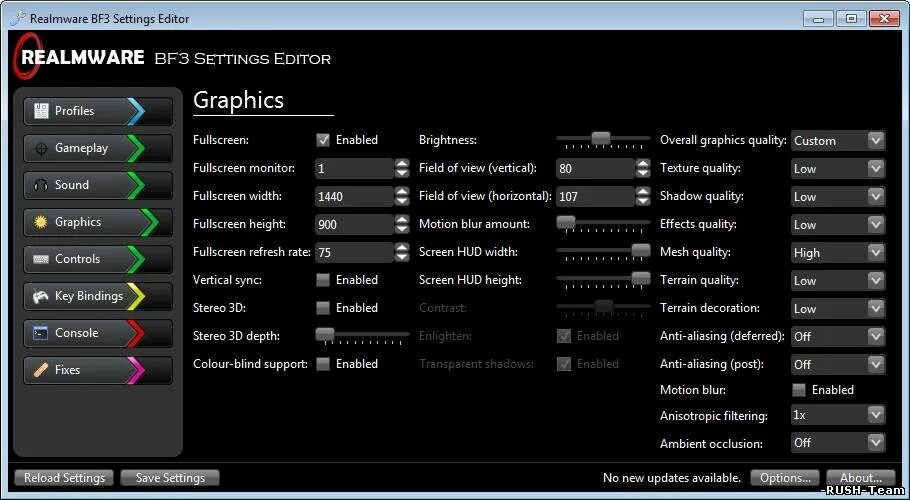Viewport: 910px width, 500px height.
Task: Click the Fullscreen width spinner arrows
Action: (x=402, y=197)
